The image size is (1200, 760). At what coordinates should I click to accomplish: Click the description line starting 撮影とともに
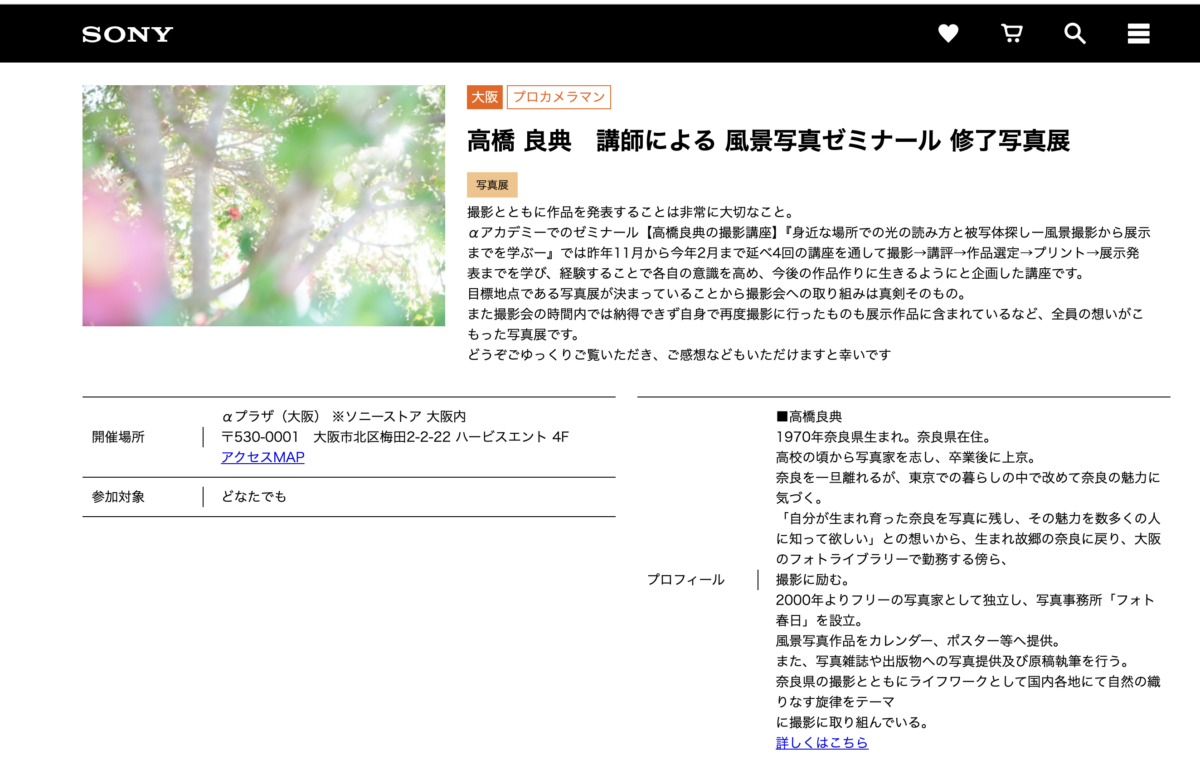630,212
